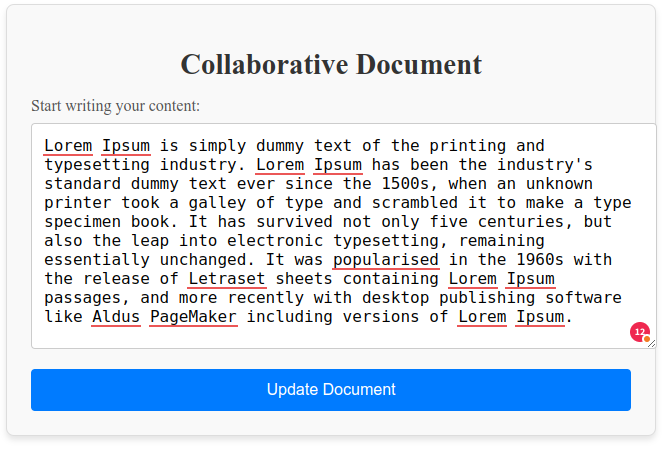Click the underlined word 'Letraset'
The image size is (664, 449).
click(227, 279)
